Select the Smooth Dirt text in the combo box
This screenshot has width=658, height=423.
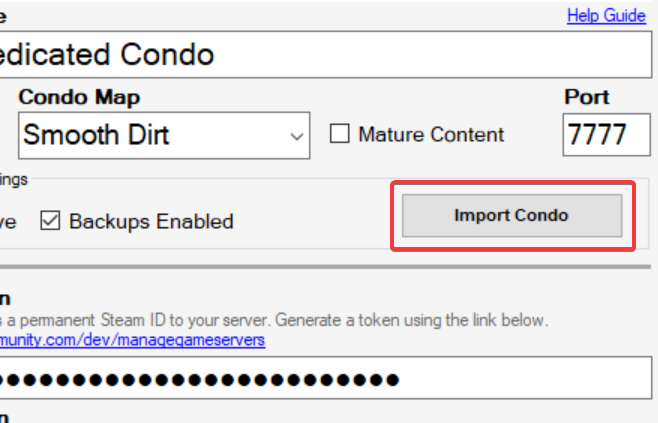[96, 135]
